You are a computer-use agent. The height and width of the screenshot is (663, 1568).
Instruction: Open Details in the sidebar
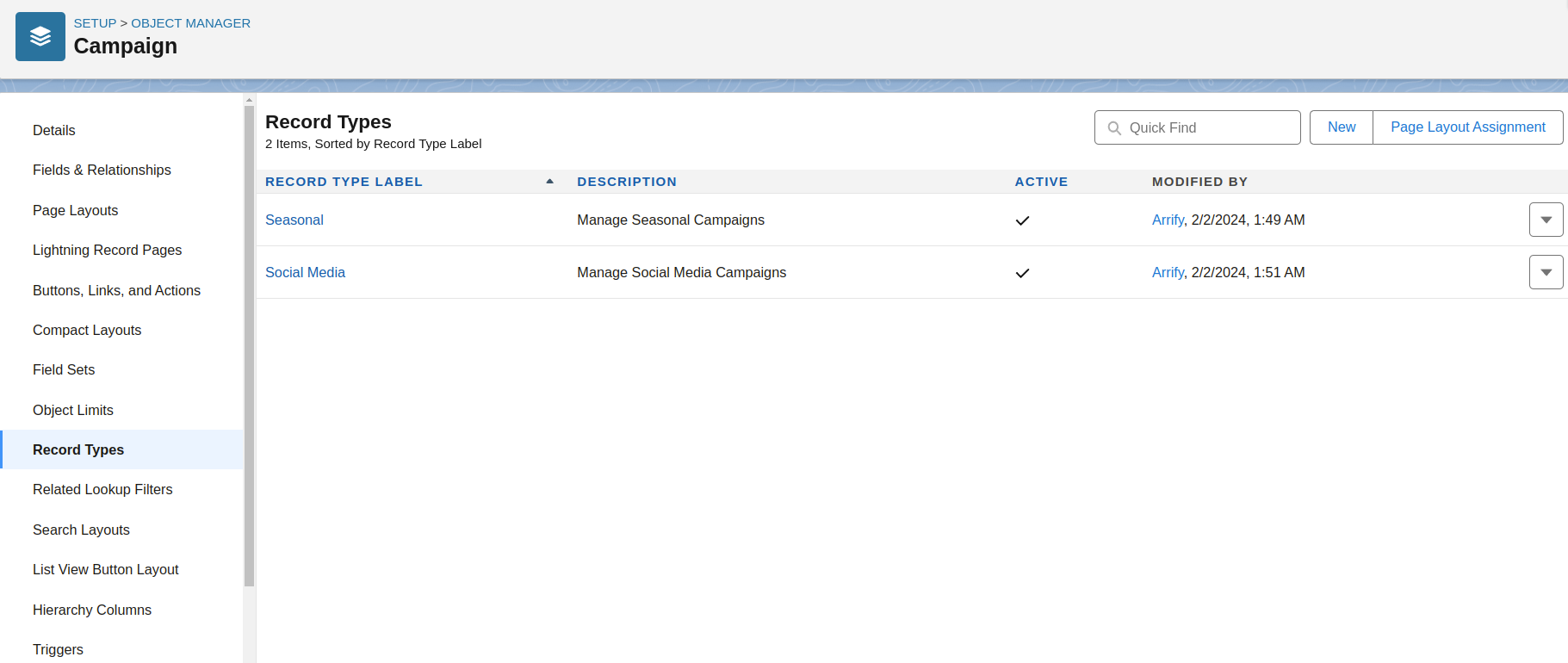pyautogui.click(x=54, y=130)
